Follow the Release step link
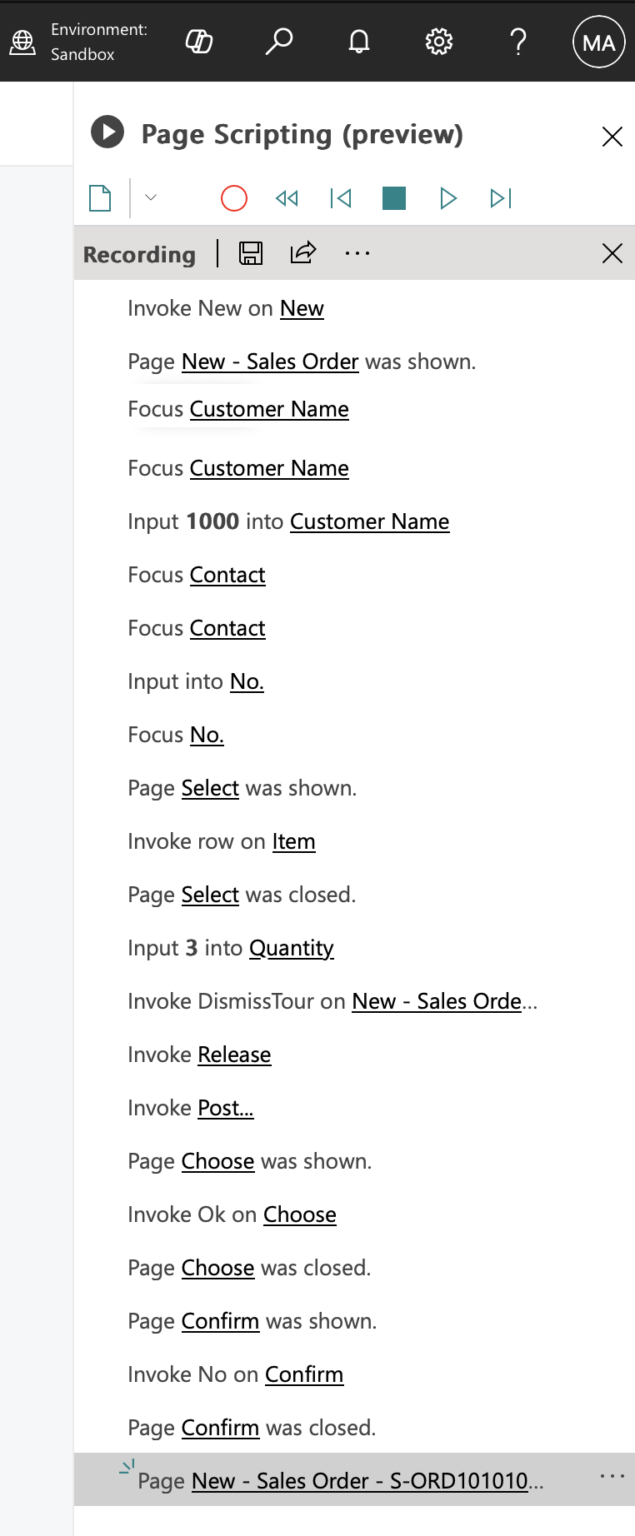Screen dimensions: 635x1536 pos(233,1054)
